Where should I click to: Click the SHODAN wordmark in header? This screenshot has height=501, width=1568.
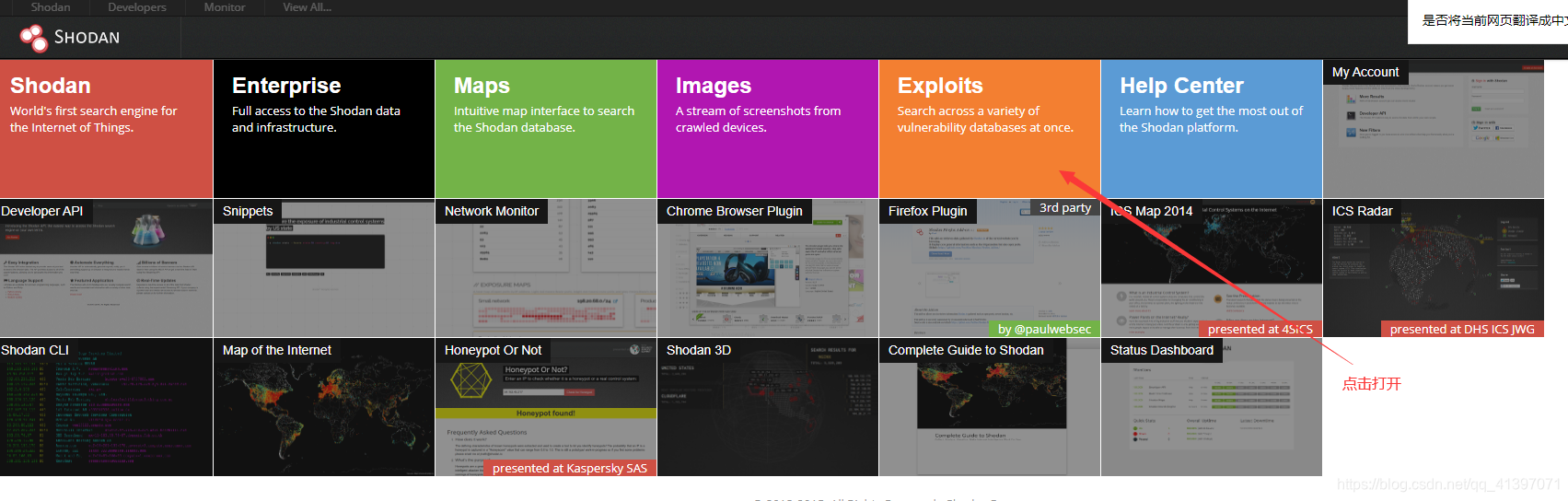(x=87, y=38)
